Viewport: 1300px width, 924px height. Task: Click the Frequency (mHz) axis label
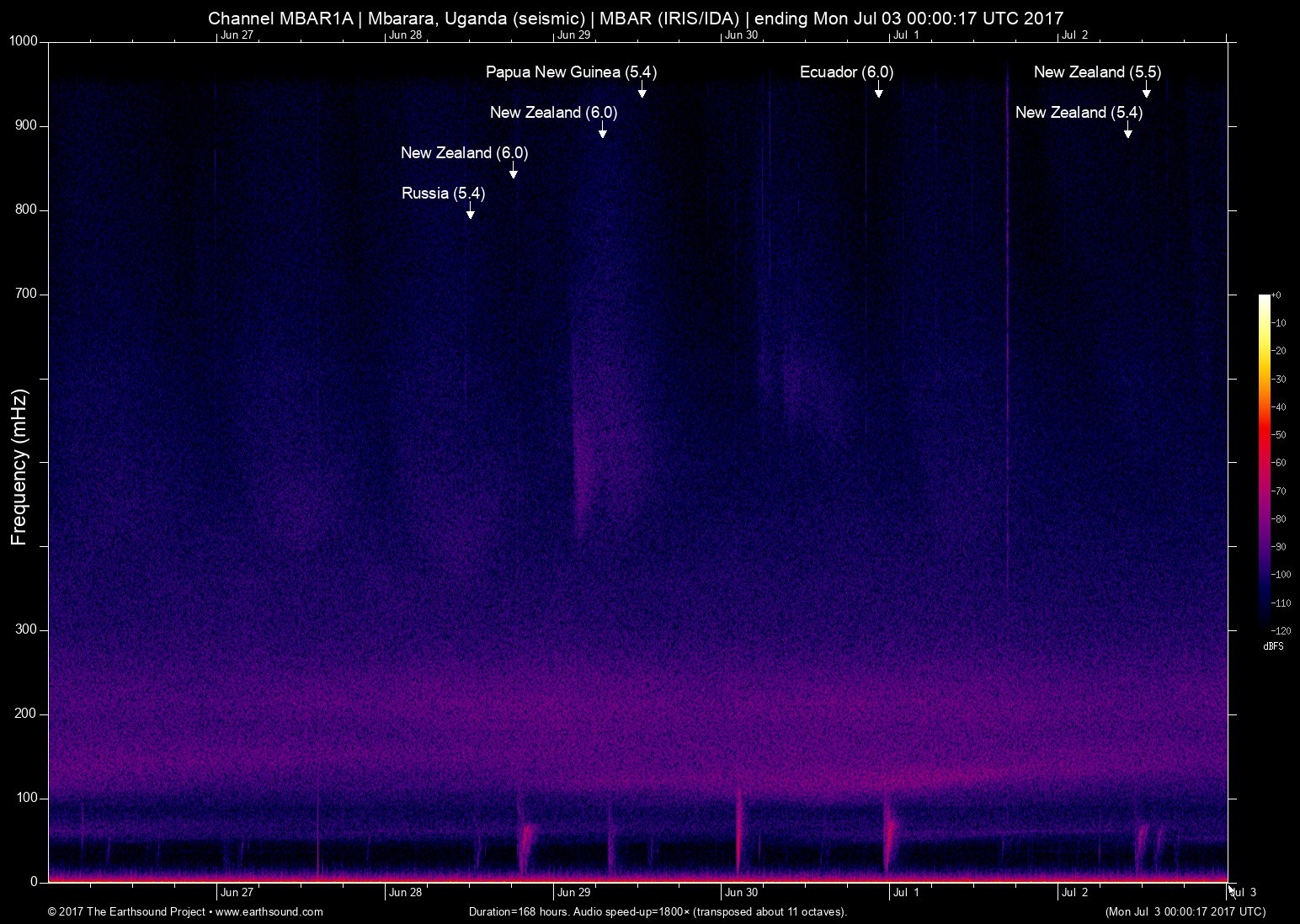pos(19,467)
